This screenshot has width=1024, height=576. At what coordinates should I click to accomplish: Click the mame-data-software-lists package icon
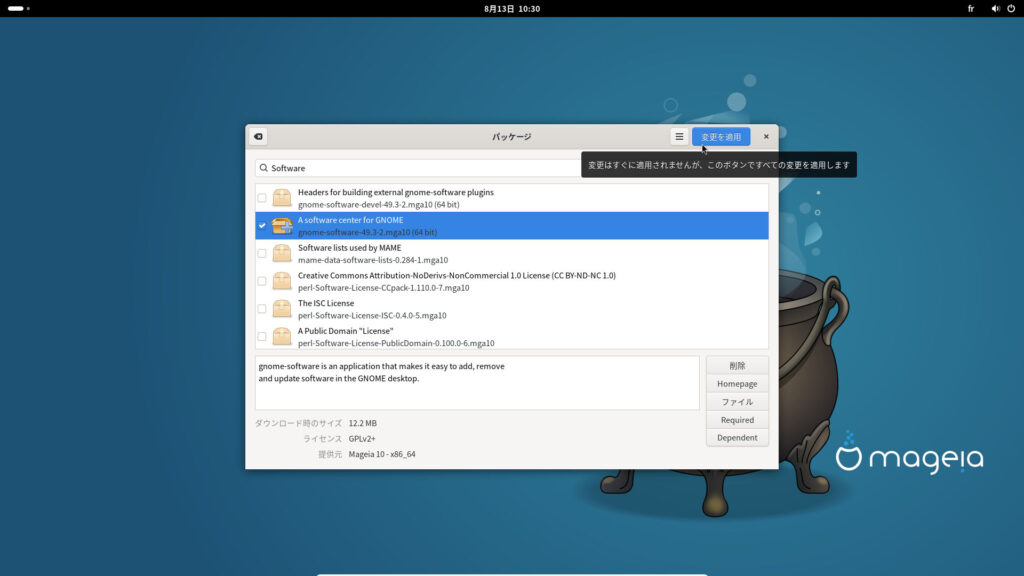tap(281, 253)
